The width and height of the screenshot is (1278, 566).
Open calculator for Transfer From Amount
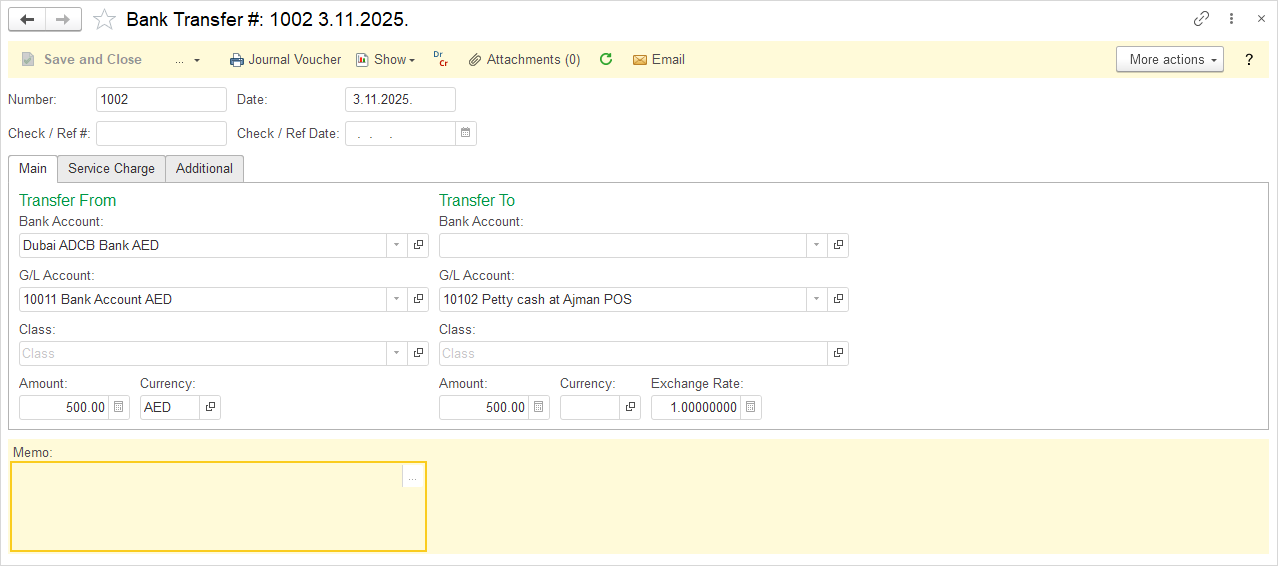[x=119, y=407]
